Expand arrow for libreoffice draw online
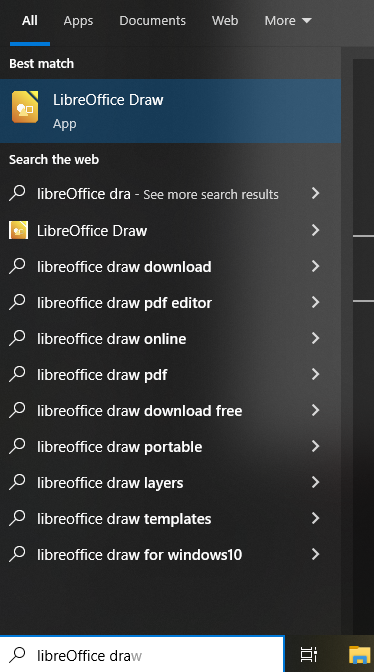Image resolution: width=374 pixels, height=672 pixels. pyautogui.click(x=316, y=338)
